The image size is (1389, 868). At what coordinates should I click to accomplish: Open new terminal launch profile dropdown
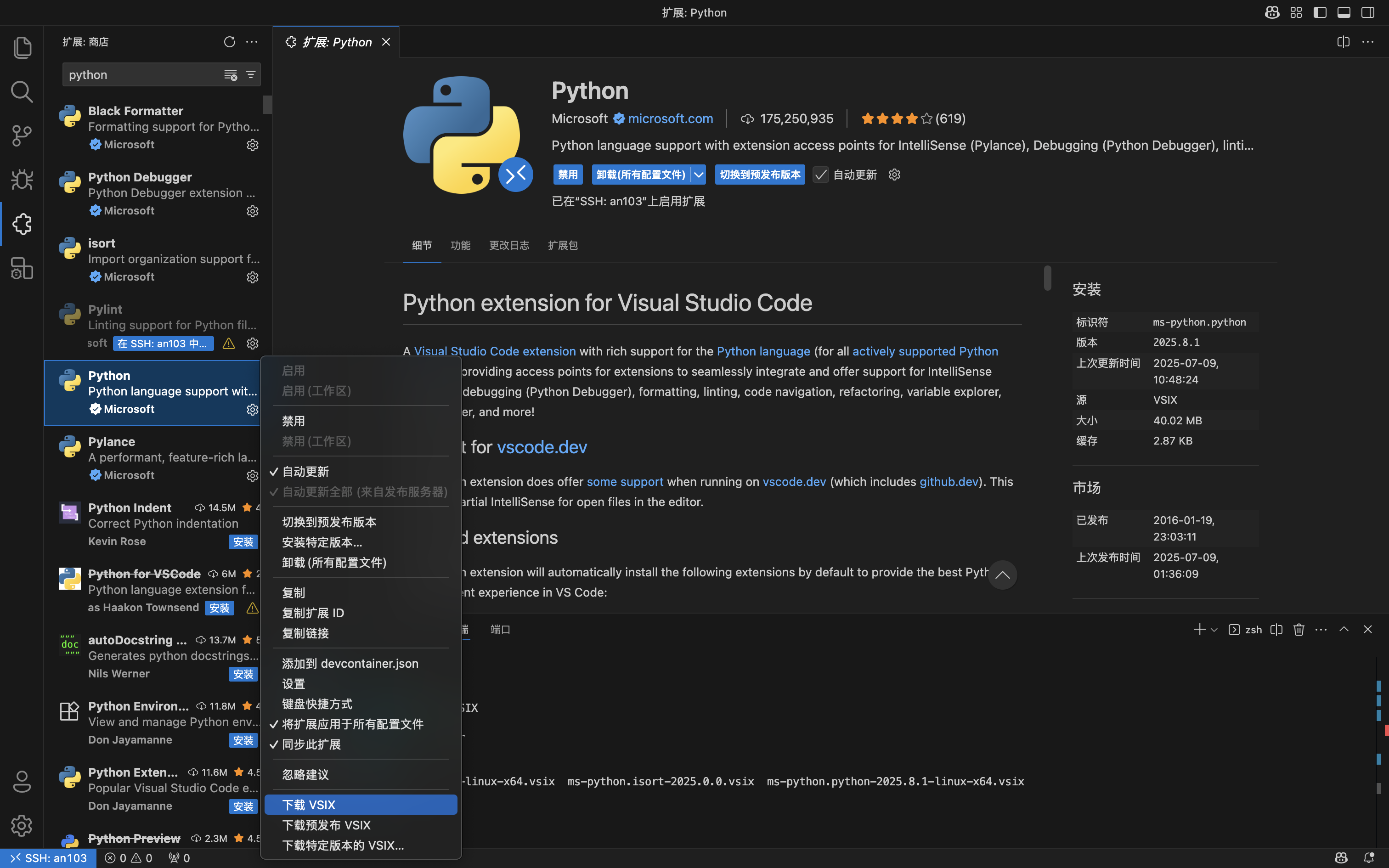(x=1214, y=630)
